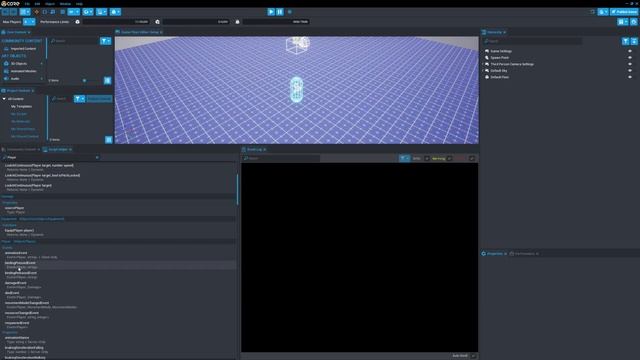
Task: Toggle the Warning checkbox in Event Log
Action: coord(449,158)
